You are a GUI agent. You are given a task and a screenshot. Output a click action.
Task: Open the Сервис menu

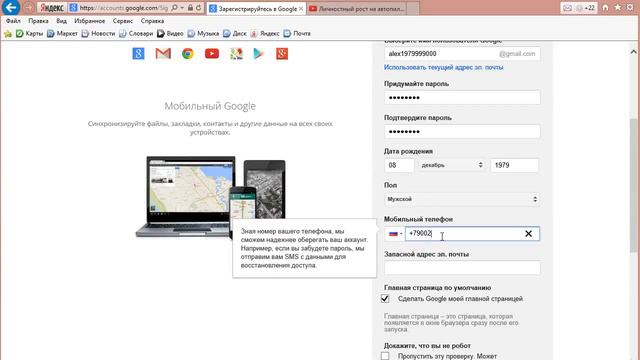click(122, 21)
